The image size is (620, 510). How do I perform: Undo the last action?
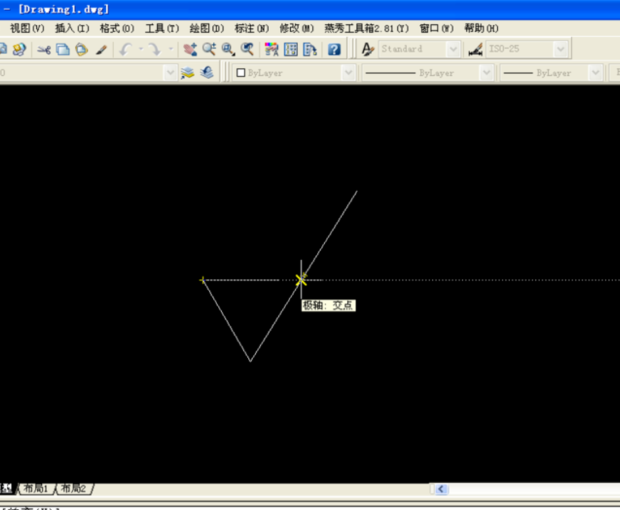pos(125,49)
